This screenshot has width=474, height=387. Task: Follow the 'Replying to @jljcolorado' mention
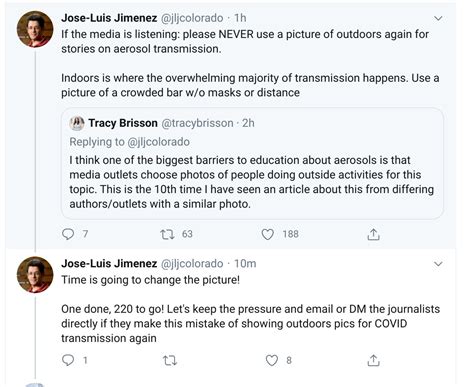(159, 142)
